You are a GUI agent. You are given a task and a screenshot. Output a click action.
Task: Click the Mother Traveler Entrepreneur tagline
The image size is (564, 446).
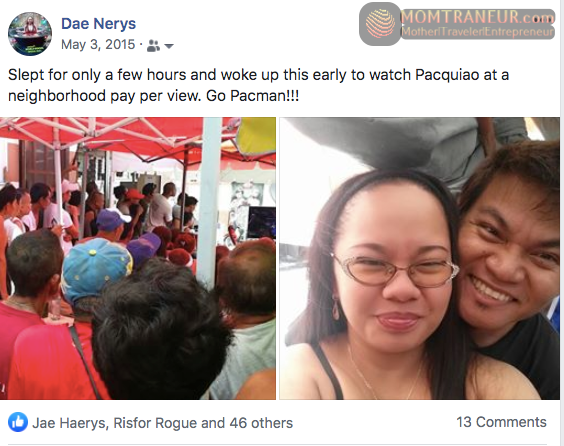click(x=477, y=32)
